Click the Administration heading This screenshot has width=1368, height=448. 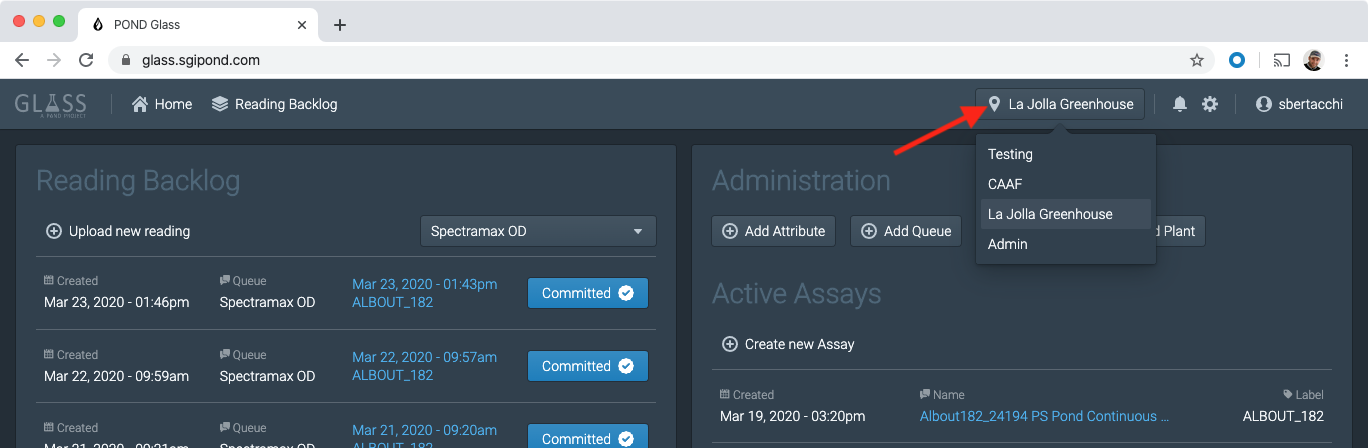click(x=801, y=181)
